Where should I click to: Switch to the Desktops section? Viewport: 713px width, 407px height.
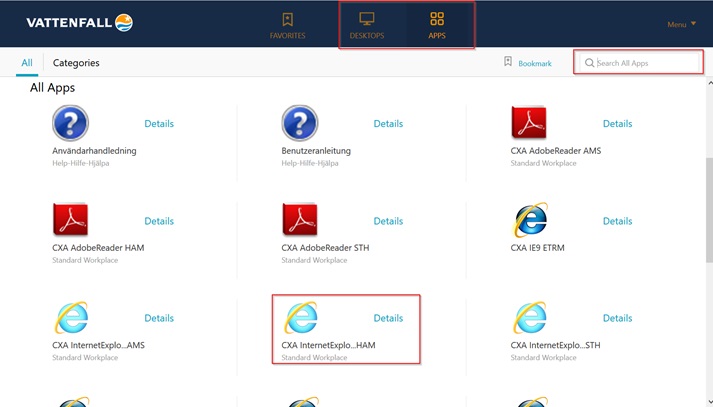coord(367,25)
